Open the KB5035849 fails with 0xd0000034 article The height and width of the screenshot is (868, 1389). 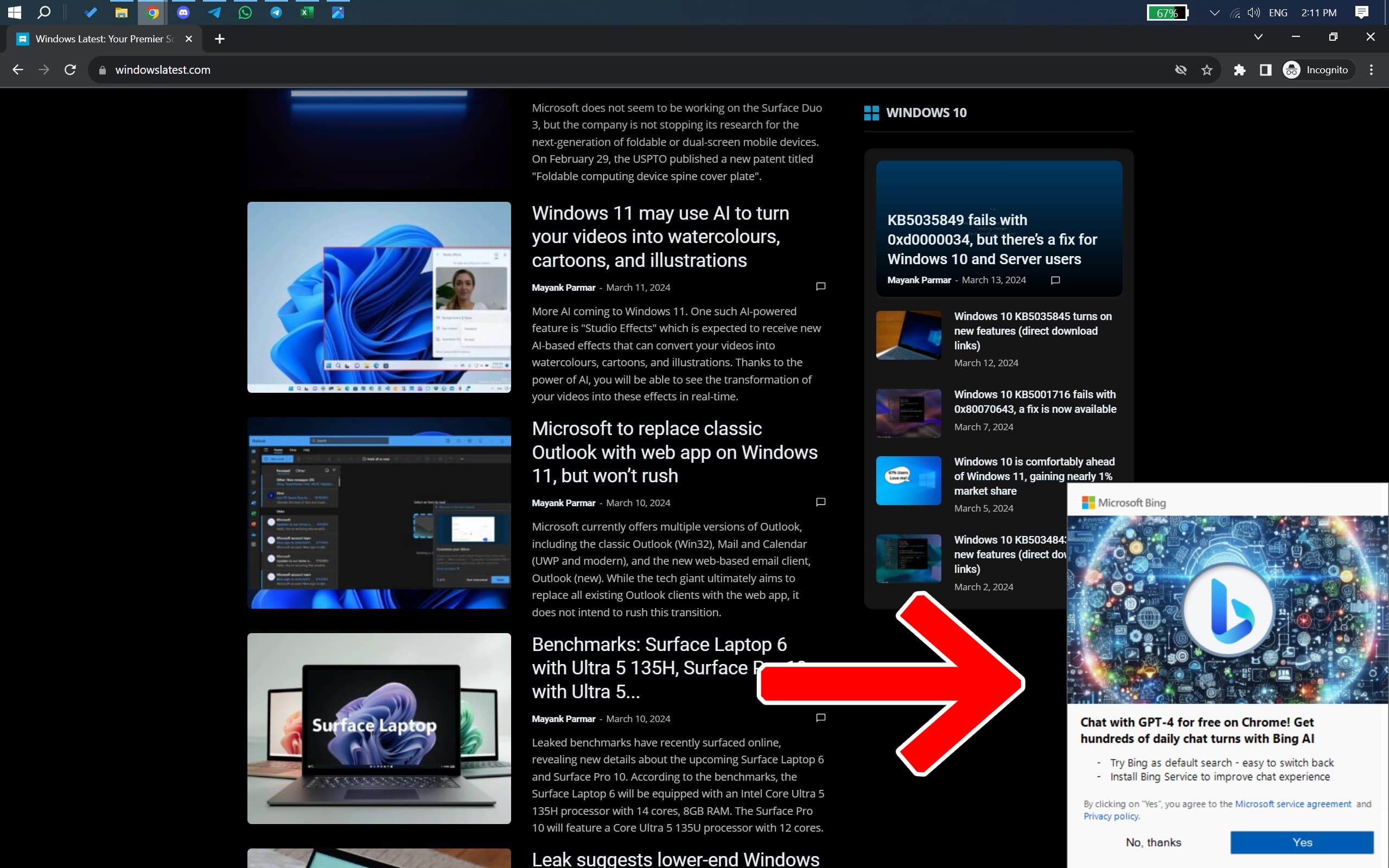click(x=992, y=239)
